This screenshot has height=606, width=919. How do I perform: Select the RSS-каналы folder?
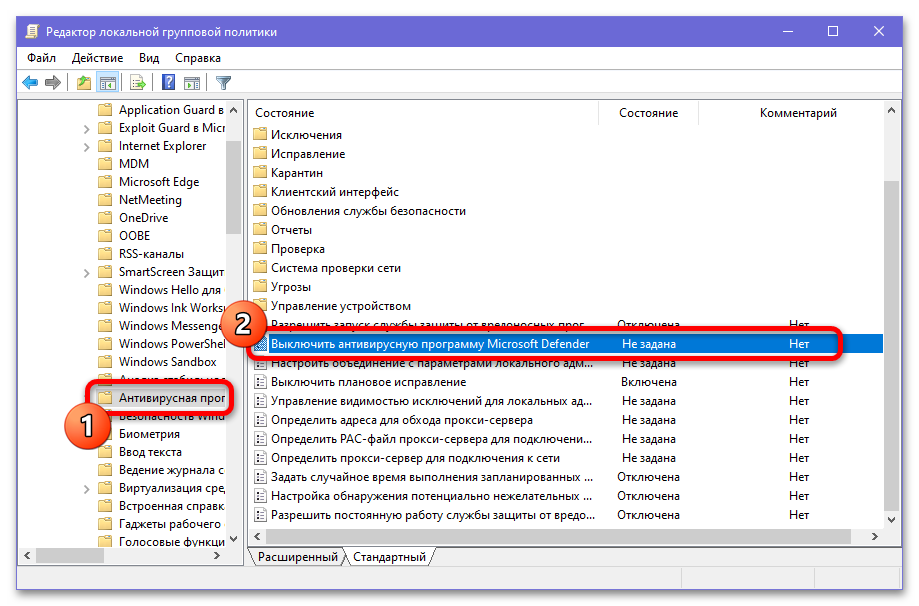pyautogui.click(x=141, y=254)
